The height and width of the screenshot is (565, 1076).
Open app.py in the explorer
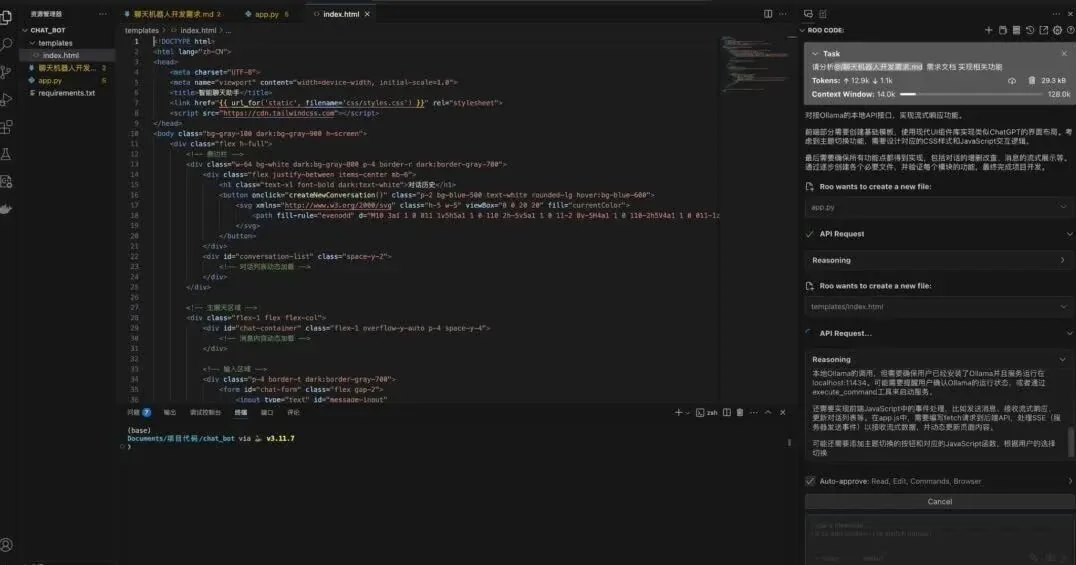49,80
